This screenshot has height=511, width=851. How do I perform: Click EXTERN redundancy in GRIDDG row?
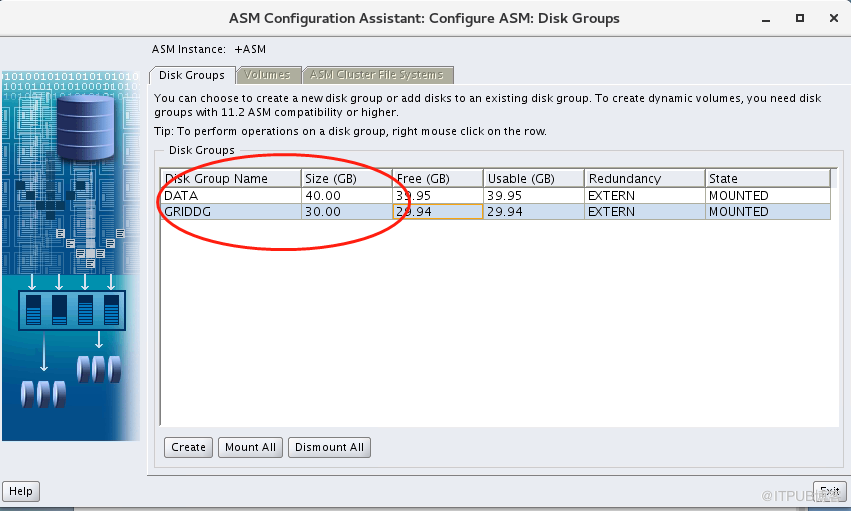tap(645, 212)
